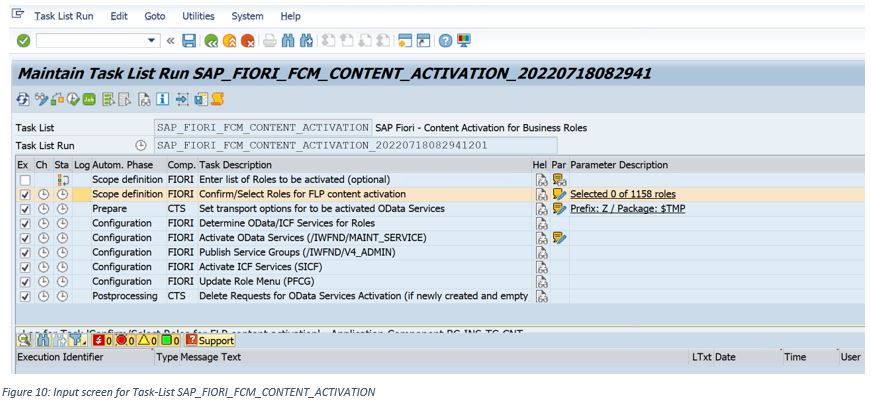Uncheck Delete Requests for OData Services checkbox
The height and width of the screenshot is (406, 871).
(x=24, y=296)
